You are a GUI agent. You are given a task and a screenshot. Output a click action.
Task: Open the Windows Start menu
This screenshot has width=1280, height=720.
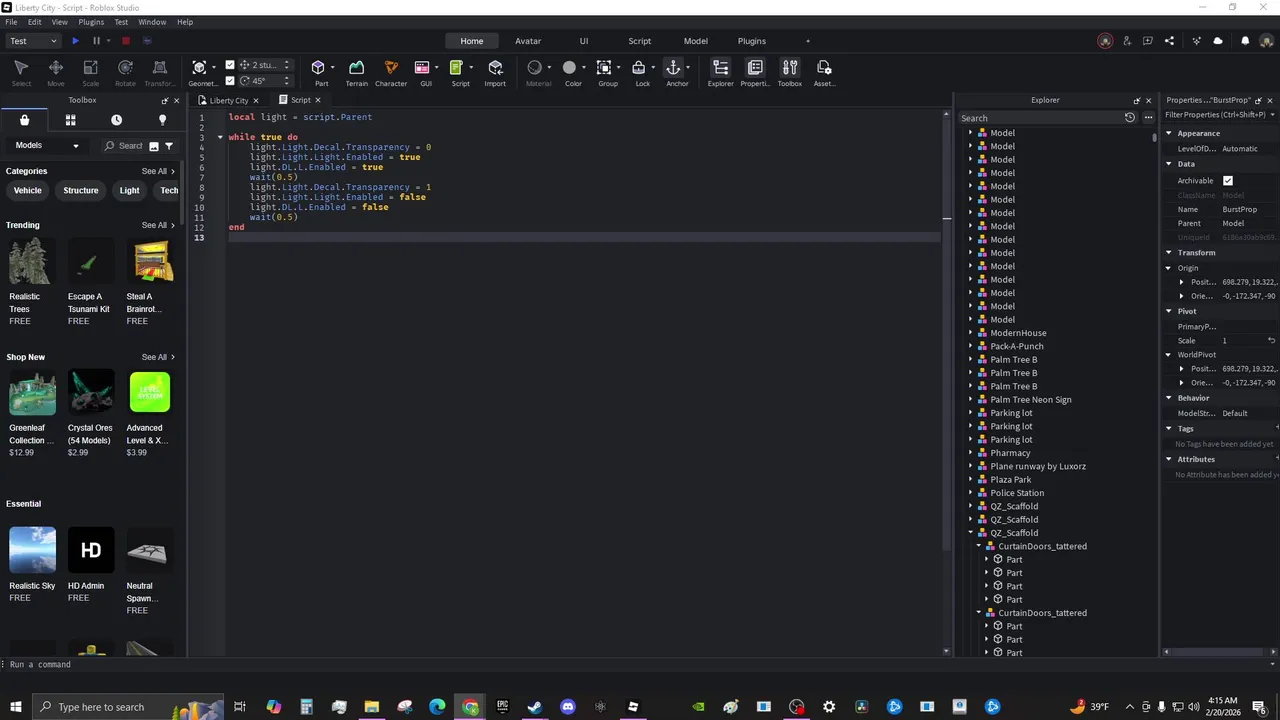tap(16, 707)
